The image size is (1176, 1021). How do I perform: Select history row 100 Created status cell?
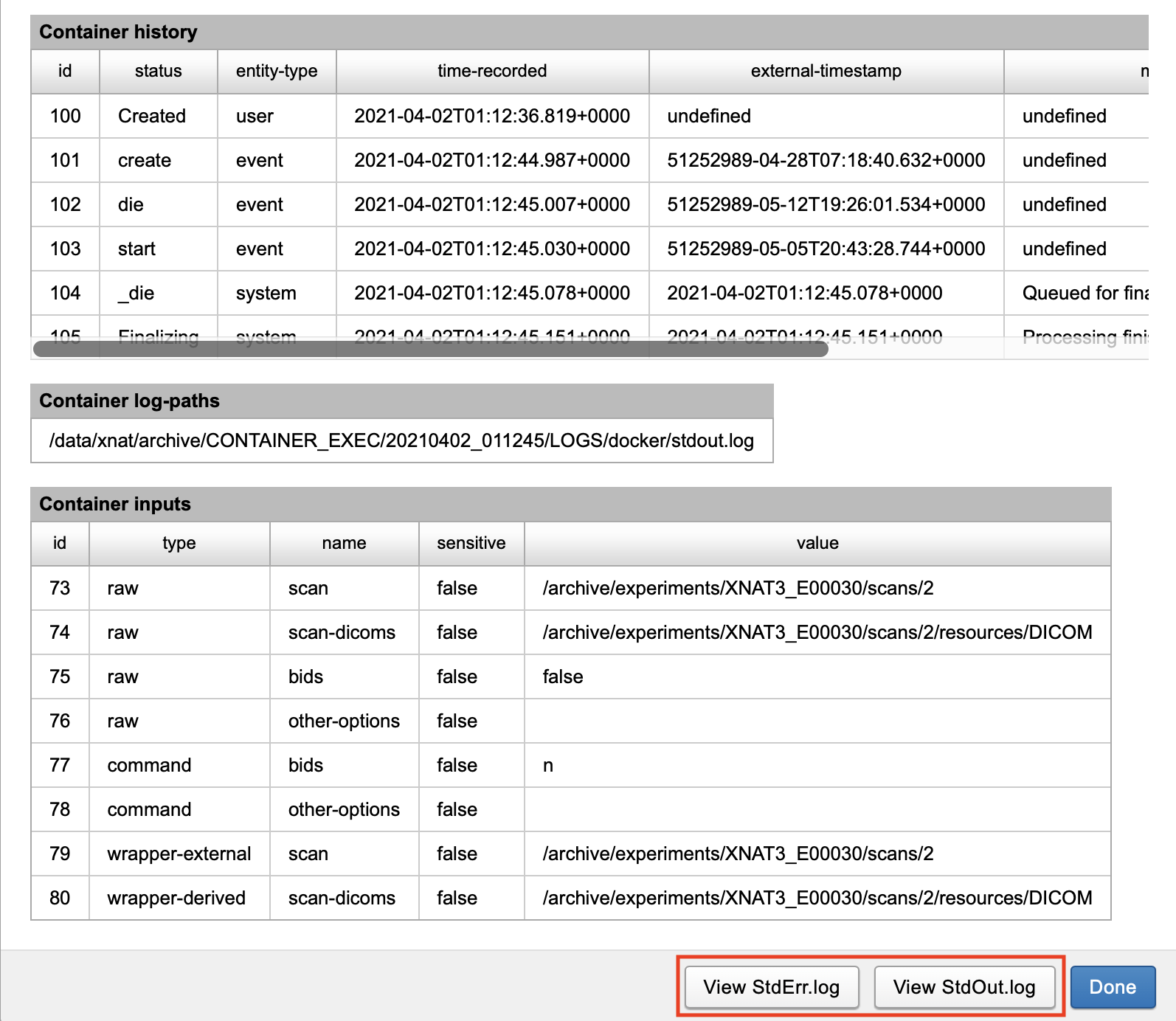pyautogui.click(x=152, y=116)
